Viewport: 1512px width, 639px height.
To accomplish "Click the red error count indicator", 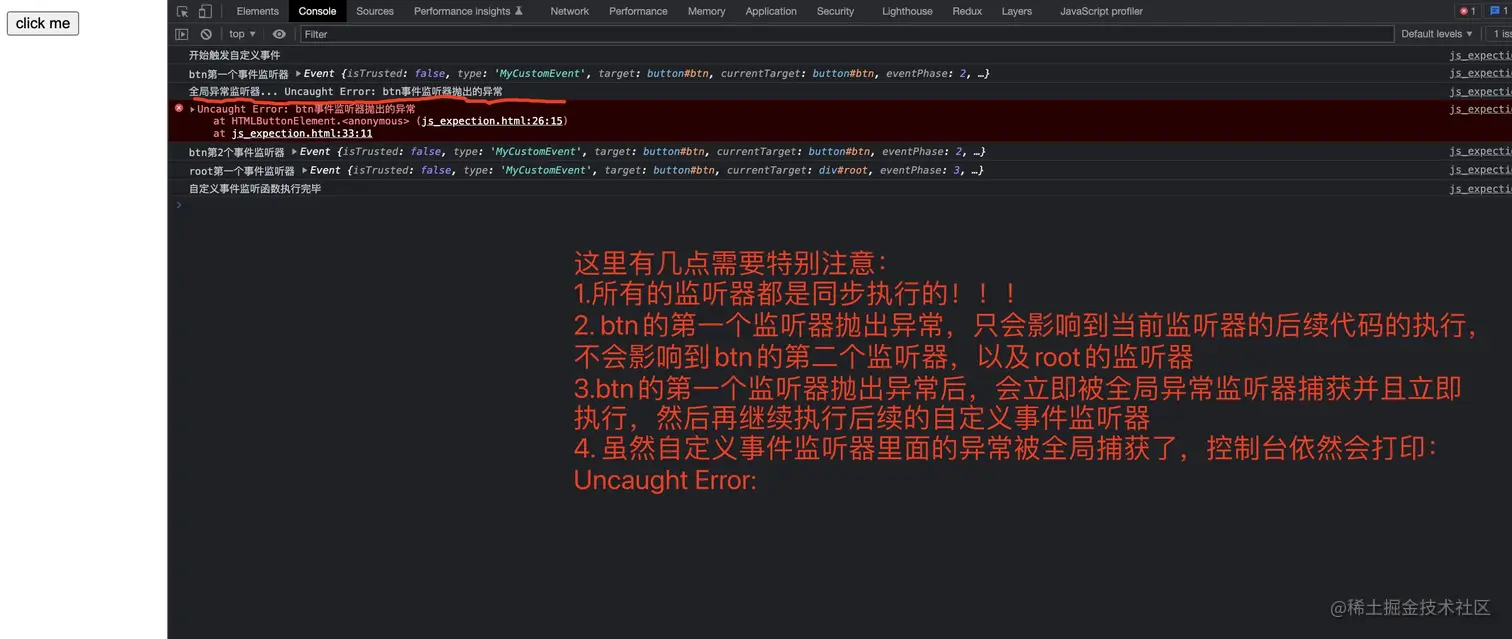I will coord(1467,10).
